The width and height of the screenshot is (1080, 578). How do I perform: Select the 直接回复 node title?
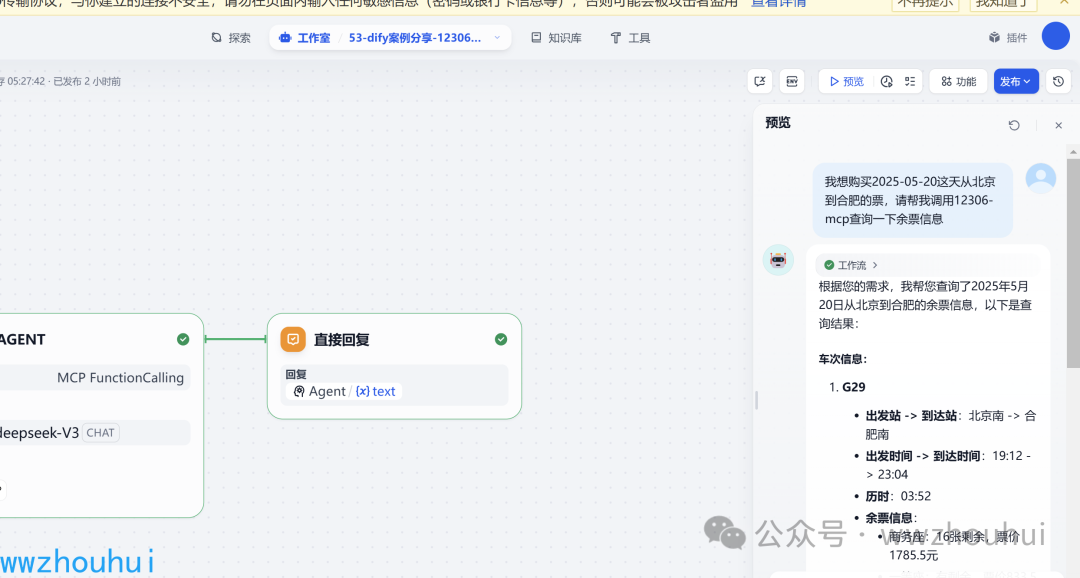click(x=342, y=340)
